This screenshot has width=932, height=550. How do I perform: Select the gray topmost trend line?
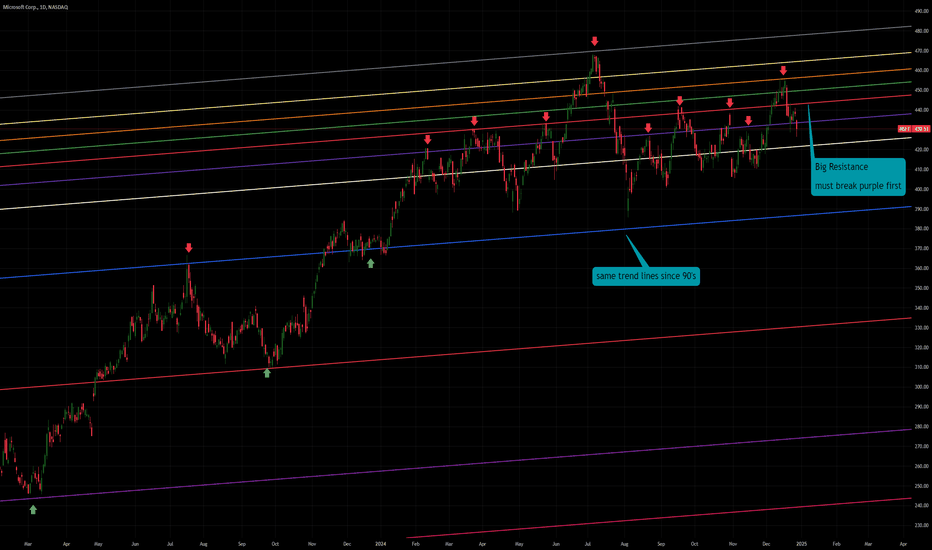[x=455, y=62]
